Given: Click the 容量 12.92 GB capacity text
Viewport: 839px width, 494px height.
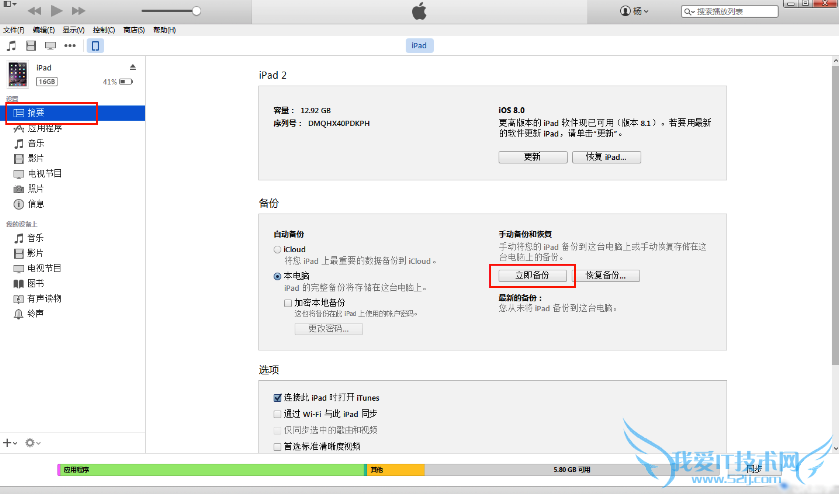Looking at the screenshot, I should tap(302, 110).
